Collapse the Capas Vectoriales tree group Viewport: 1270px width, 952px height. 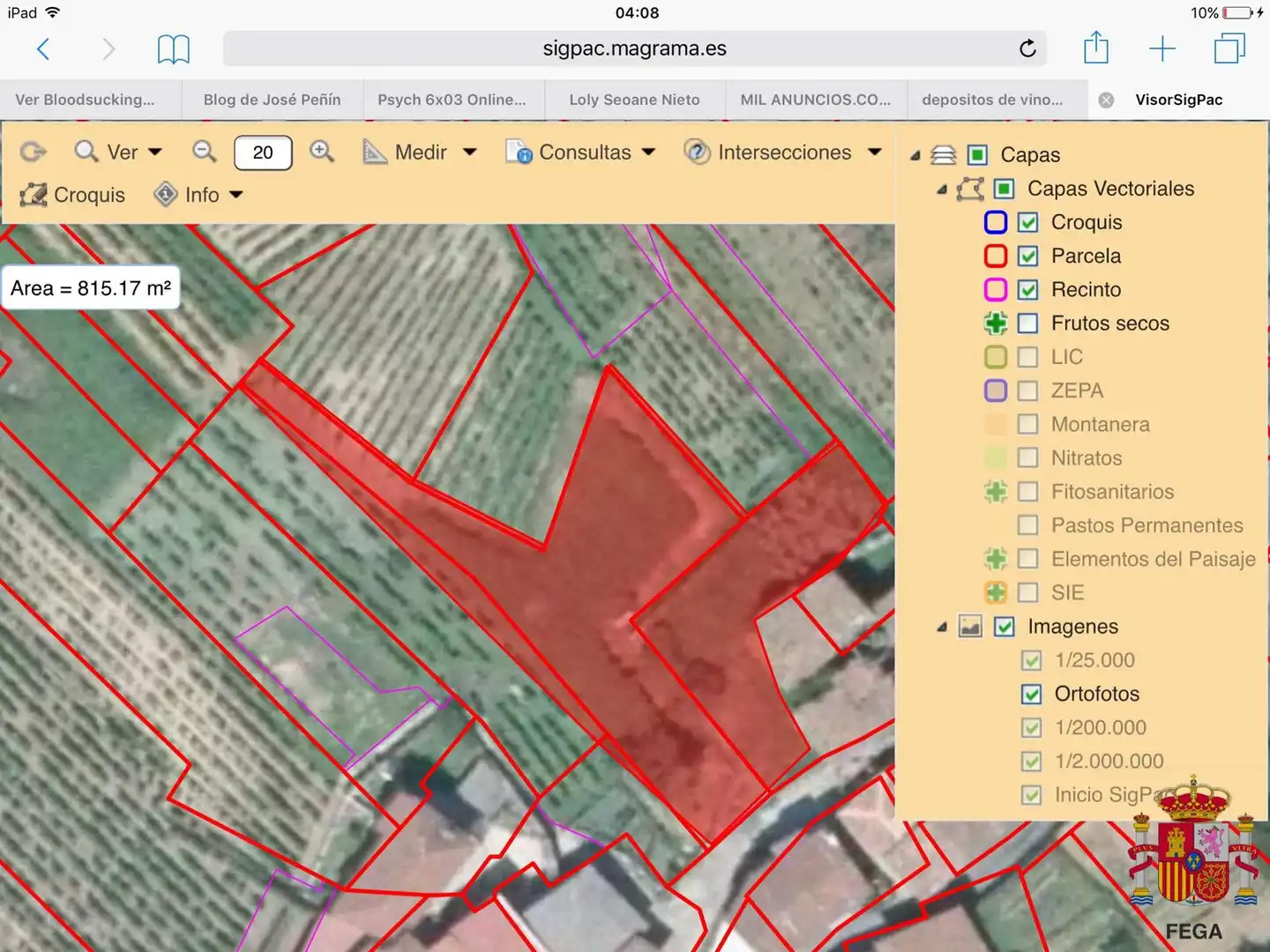tap(942, 190)
